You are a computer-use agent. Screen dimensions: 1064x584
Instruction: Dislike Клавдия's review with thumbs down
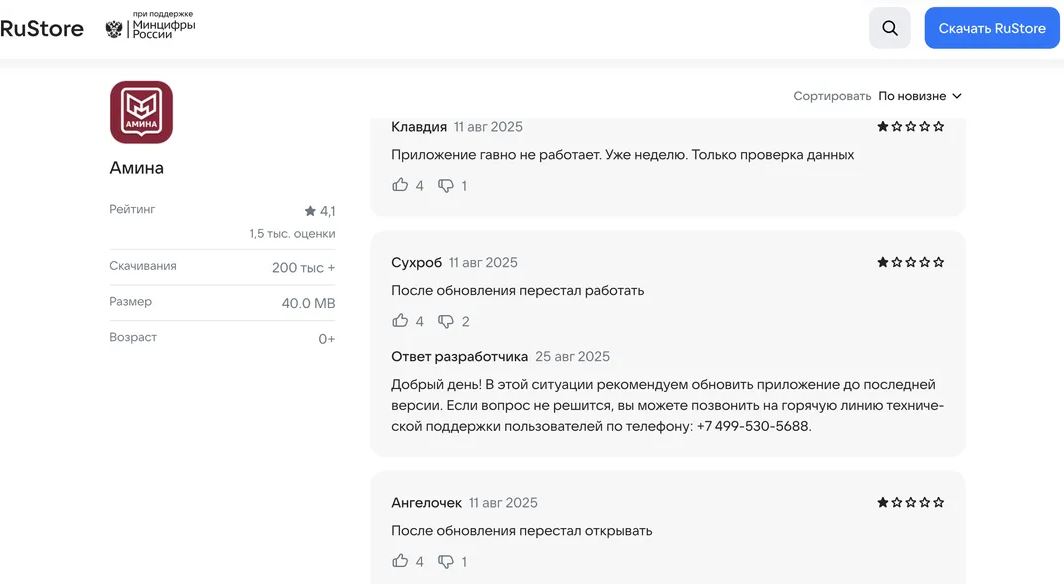(446, 185)
